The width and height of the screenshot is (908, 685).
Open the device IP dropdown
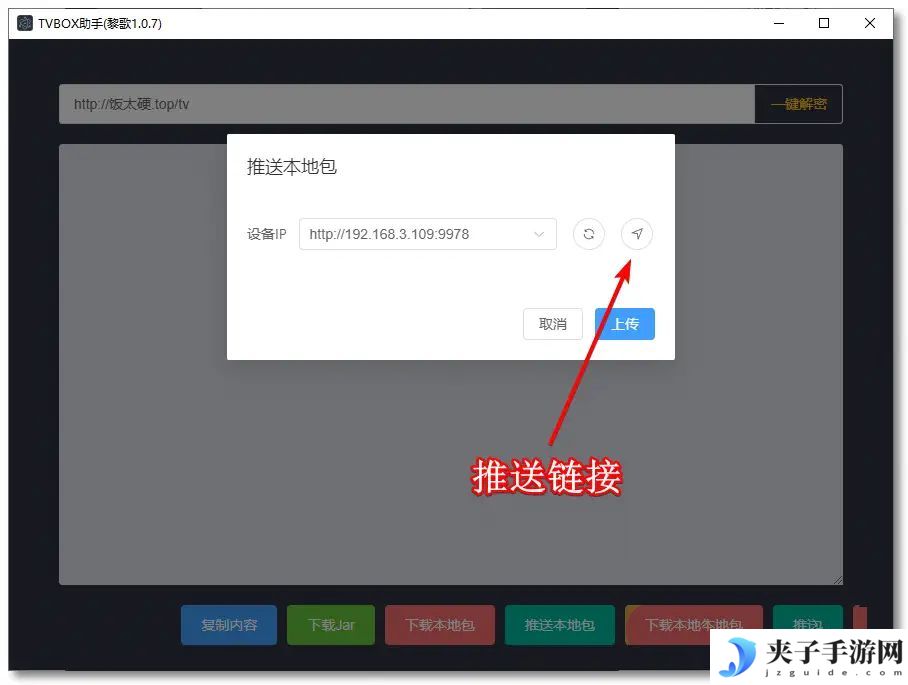coord(427,234)
